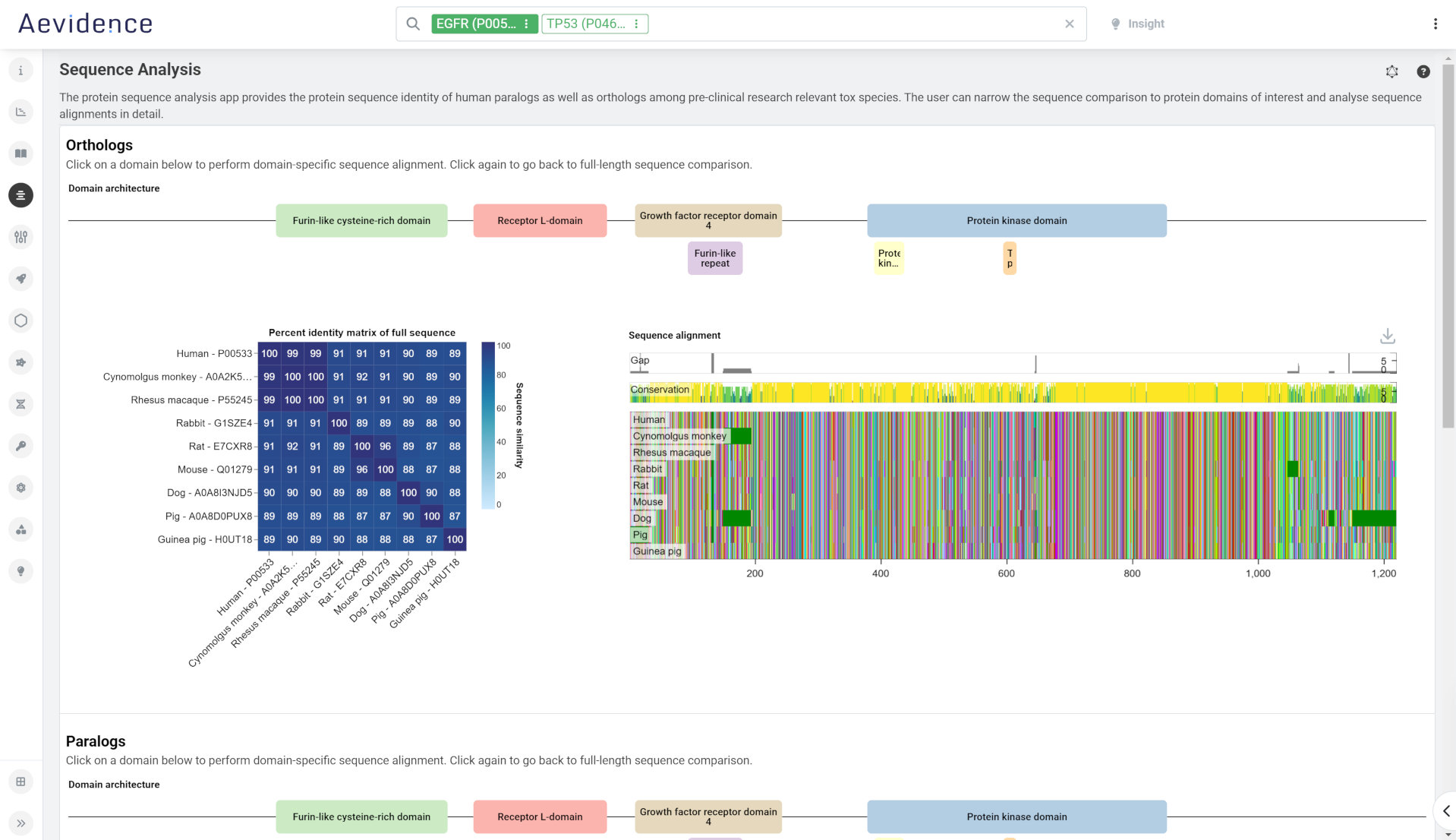The image size is (1456, 840).
Task: Open the rocket icon in the sidebar
Action: click(x=20, y=279)
